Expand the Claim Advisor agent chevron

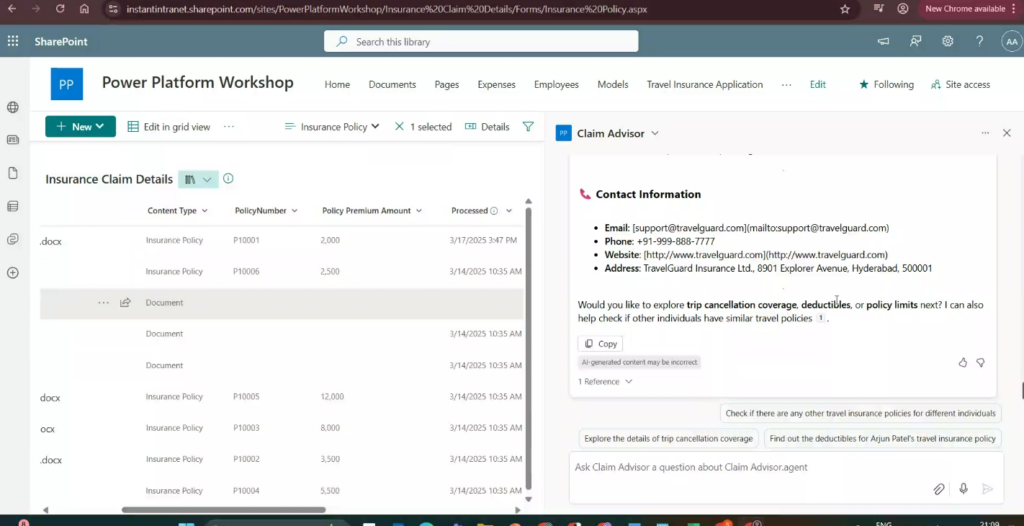(x=655, y=133)
